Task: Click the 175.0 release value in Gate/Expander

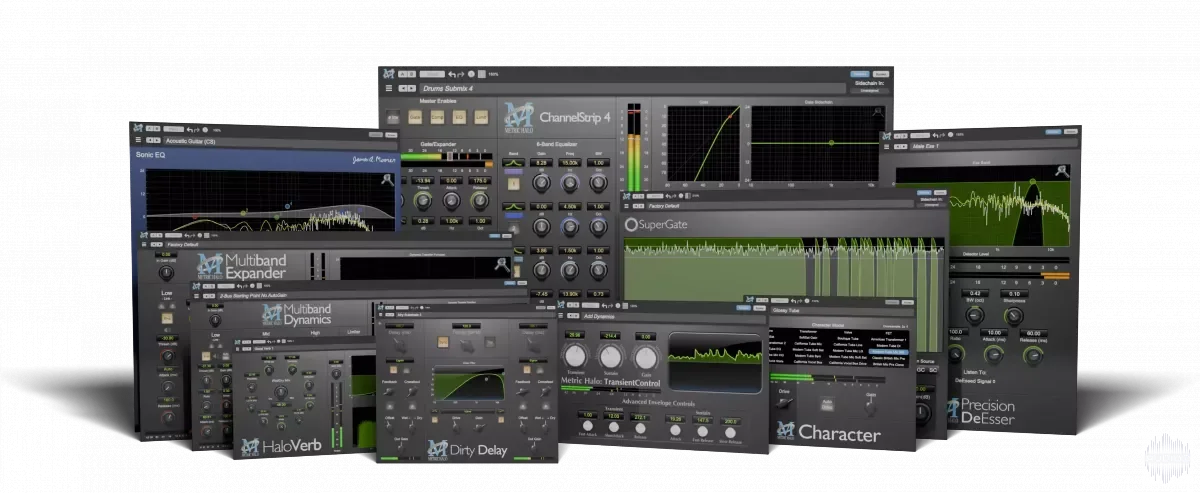Action: pos(480,180)
